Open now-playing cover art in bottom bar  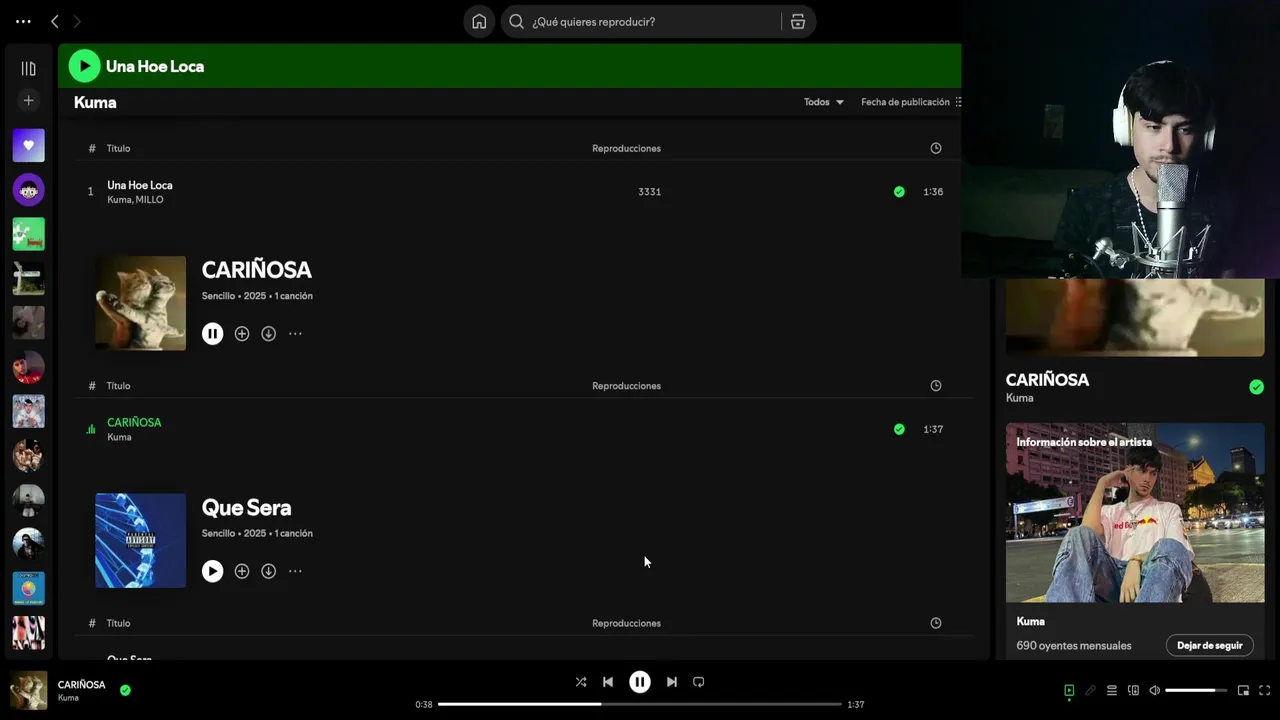click(x=28, y=690)
